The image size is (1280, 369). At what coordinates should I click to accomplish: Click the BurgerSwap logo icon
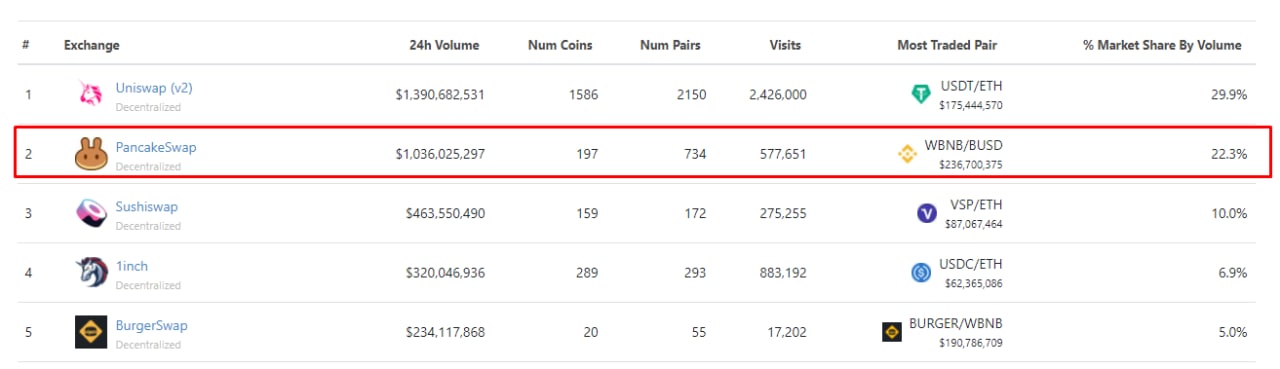pos(91,332)
